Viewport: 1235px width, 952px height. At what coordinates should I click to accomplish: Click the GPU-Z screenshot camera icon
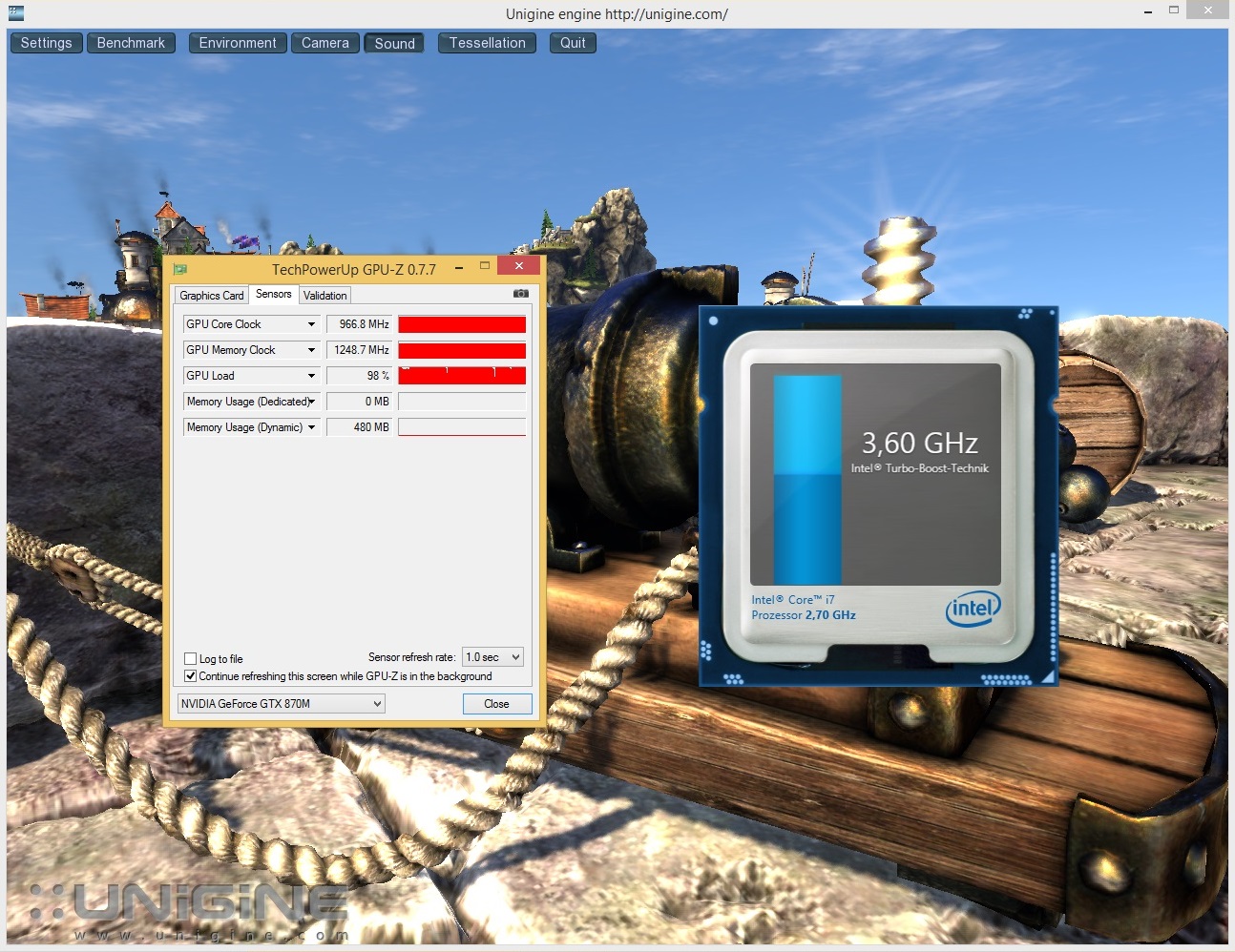tap(521, 294)
